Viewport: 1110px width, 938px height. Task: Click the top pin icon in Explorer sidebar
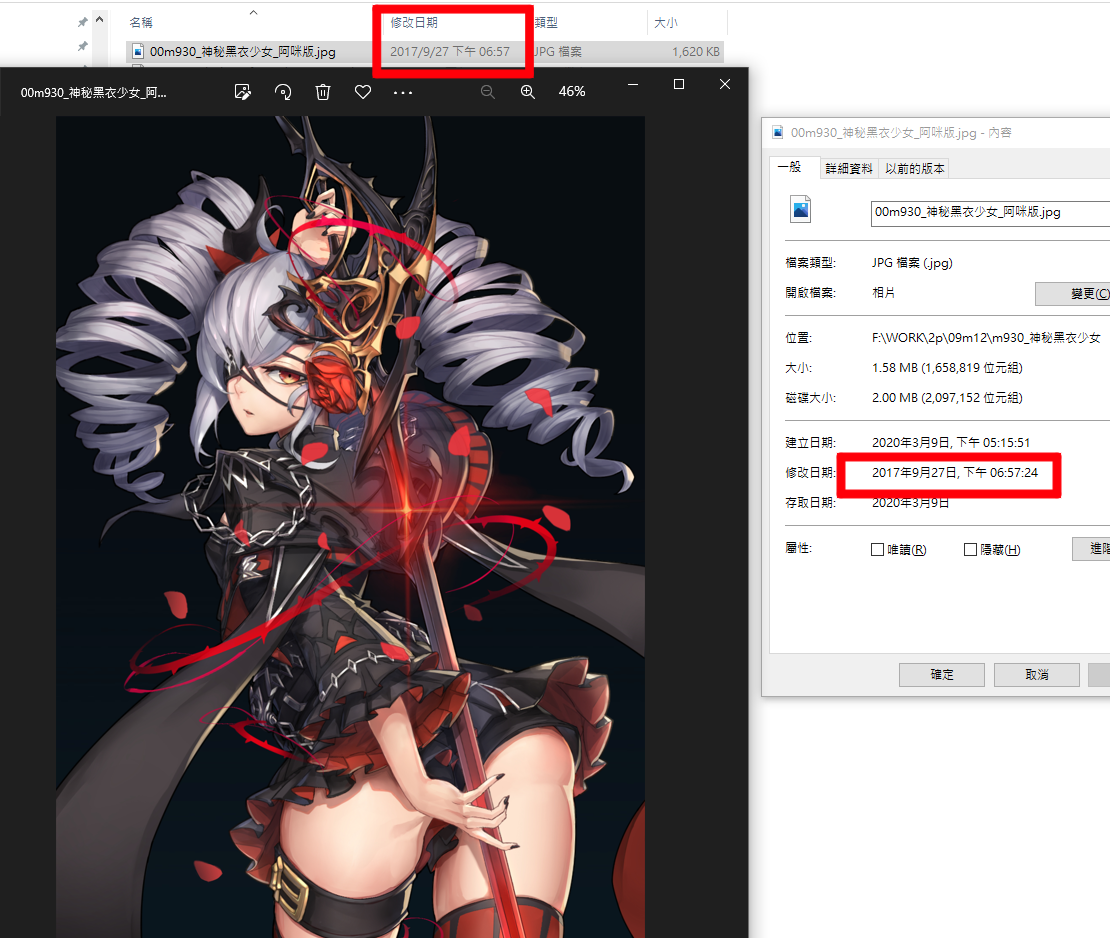pos(83,23)
